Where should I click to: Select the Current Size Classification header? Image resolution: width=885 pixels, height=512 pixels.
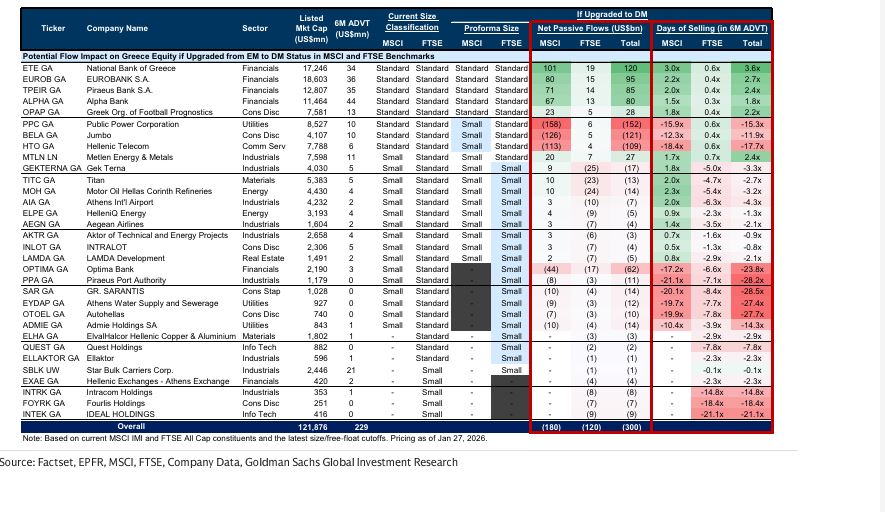click(412, 22)
